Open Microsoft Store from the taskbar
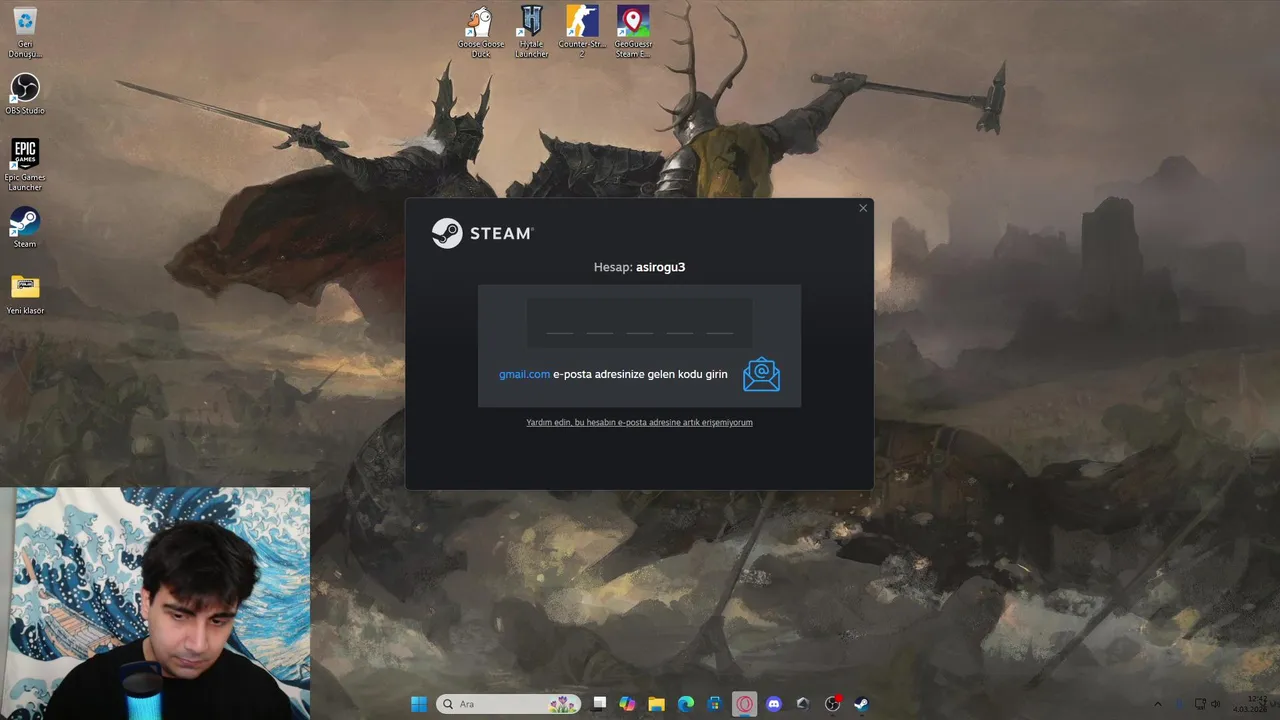 click(715, 704)
